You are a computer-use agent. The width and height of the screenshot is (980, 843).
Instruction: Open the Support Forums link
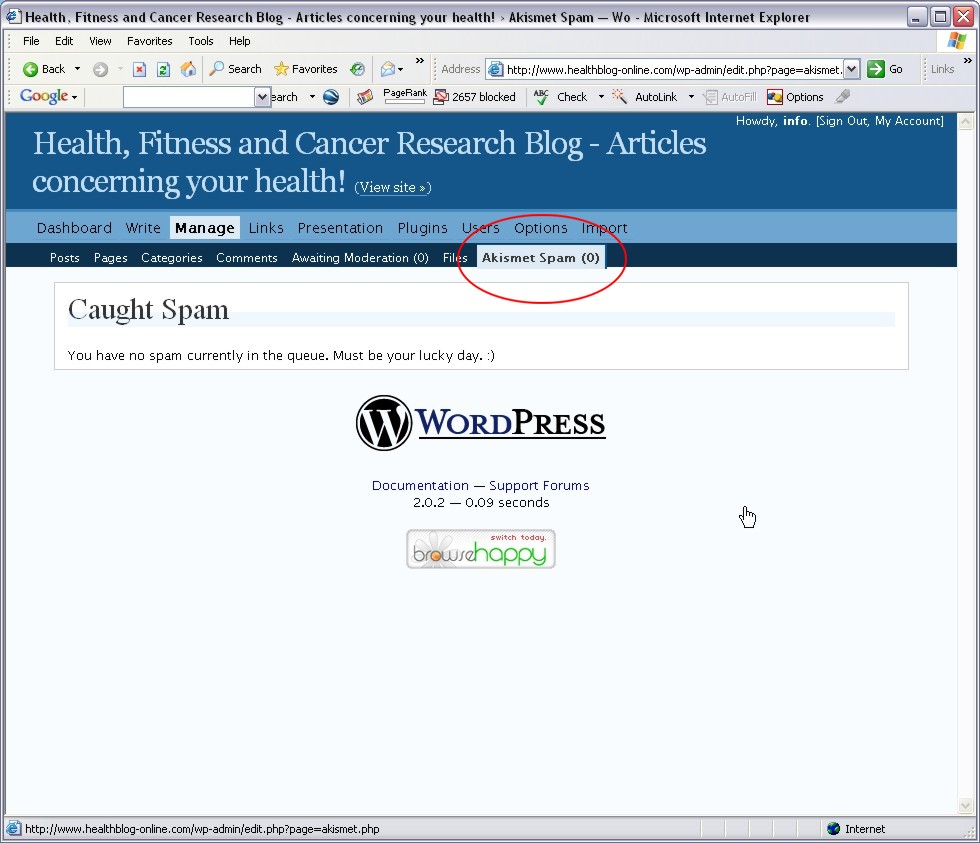point(539,486)
